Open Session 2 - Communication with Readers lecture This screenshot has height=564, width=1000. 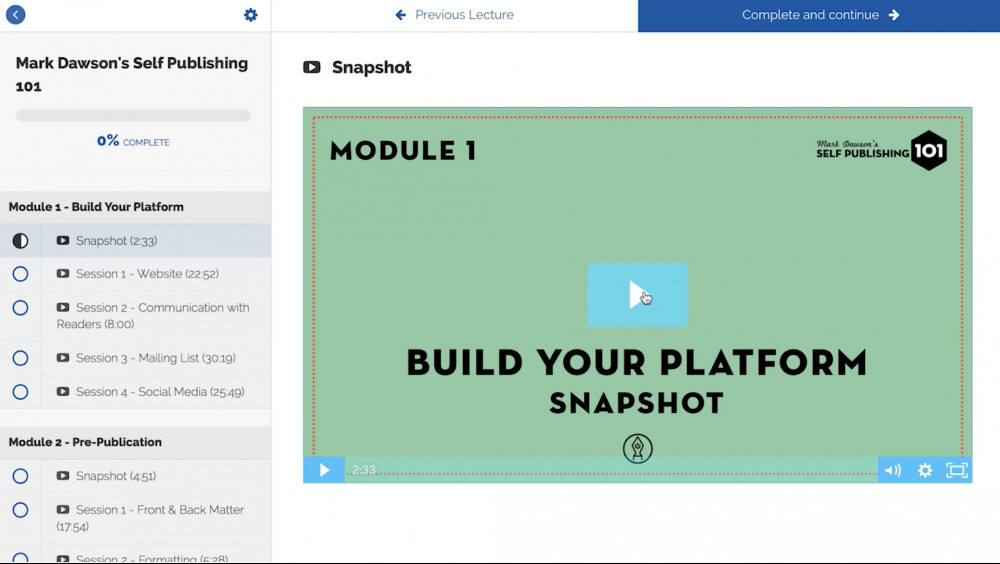coord(153,316)
